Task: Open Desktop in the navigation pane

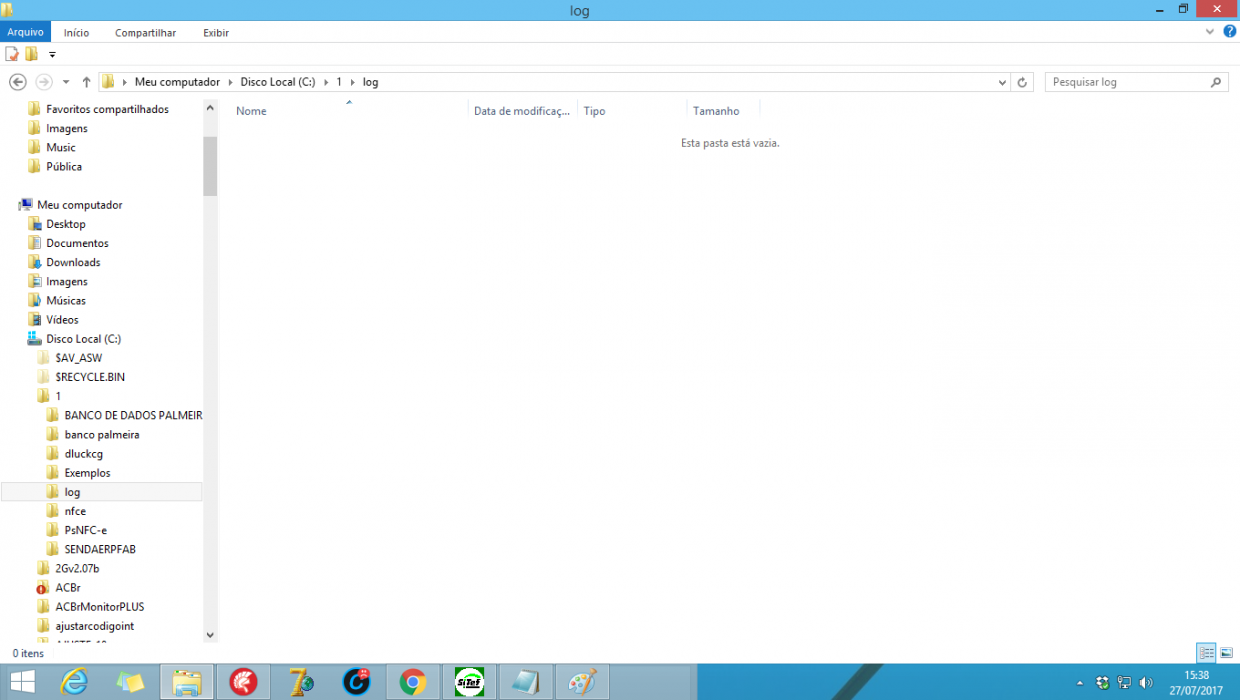Action: (66, 224)
